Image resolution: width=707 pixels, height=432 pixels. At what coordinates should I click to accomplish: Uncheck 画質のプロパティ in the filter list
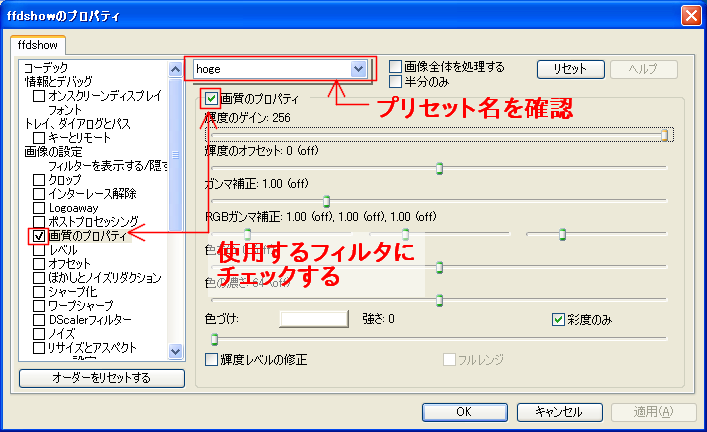coord(39,236)
